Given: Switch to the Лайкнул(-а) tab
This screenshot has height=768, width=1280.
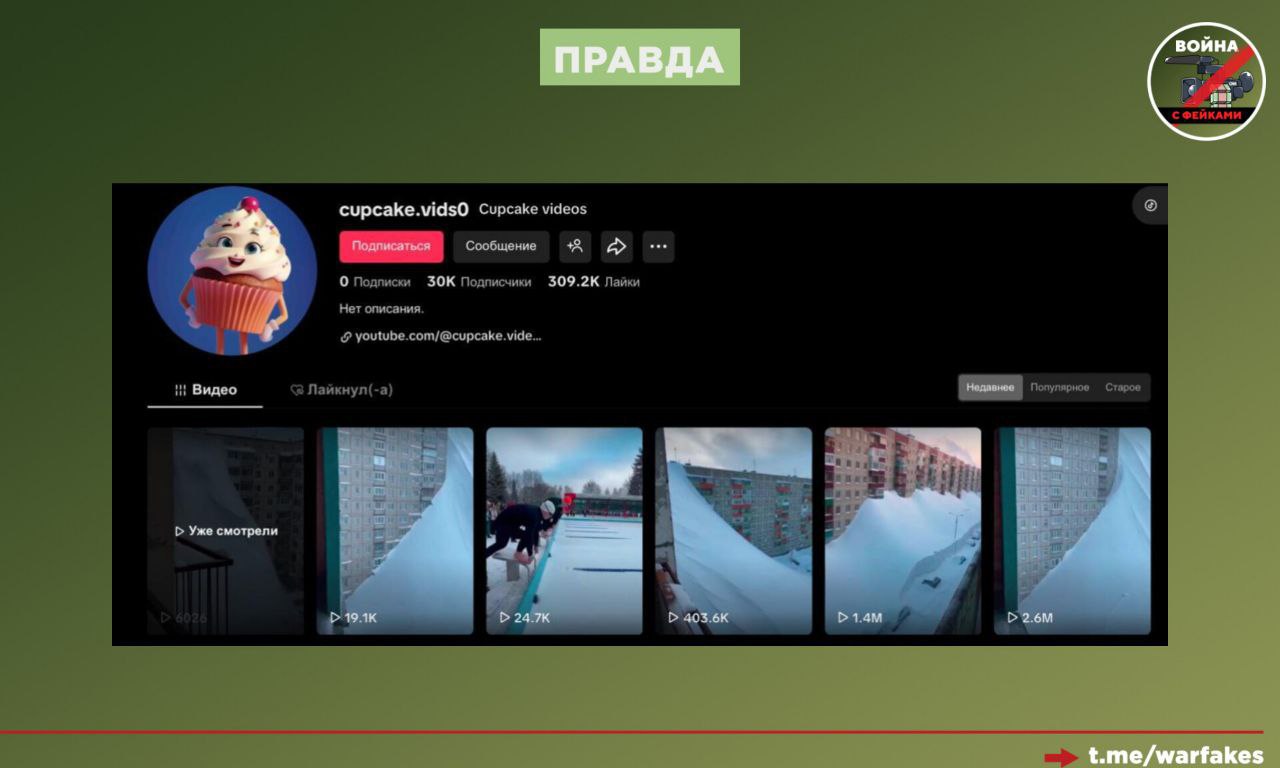Looking at the screenshot, I should tap(341, 390).
